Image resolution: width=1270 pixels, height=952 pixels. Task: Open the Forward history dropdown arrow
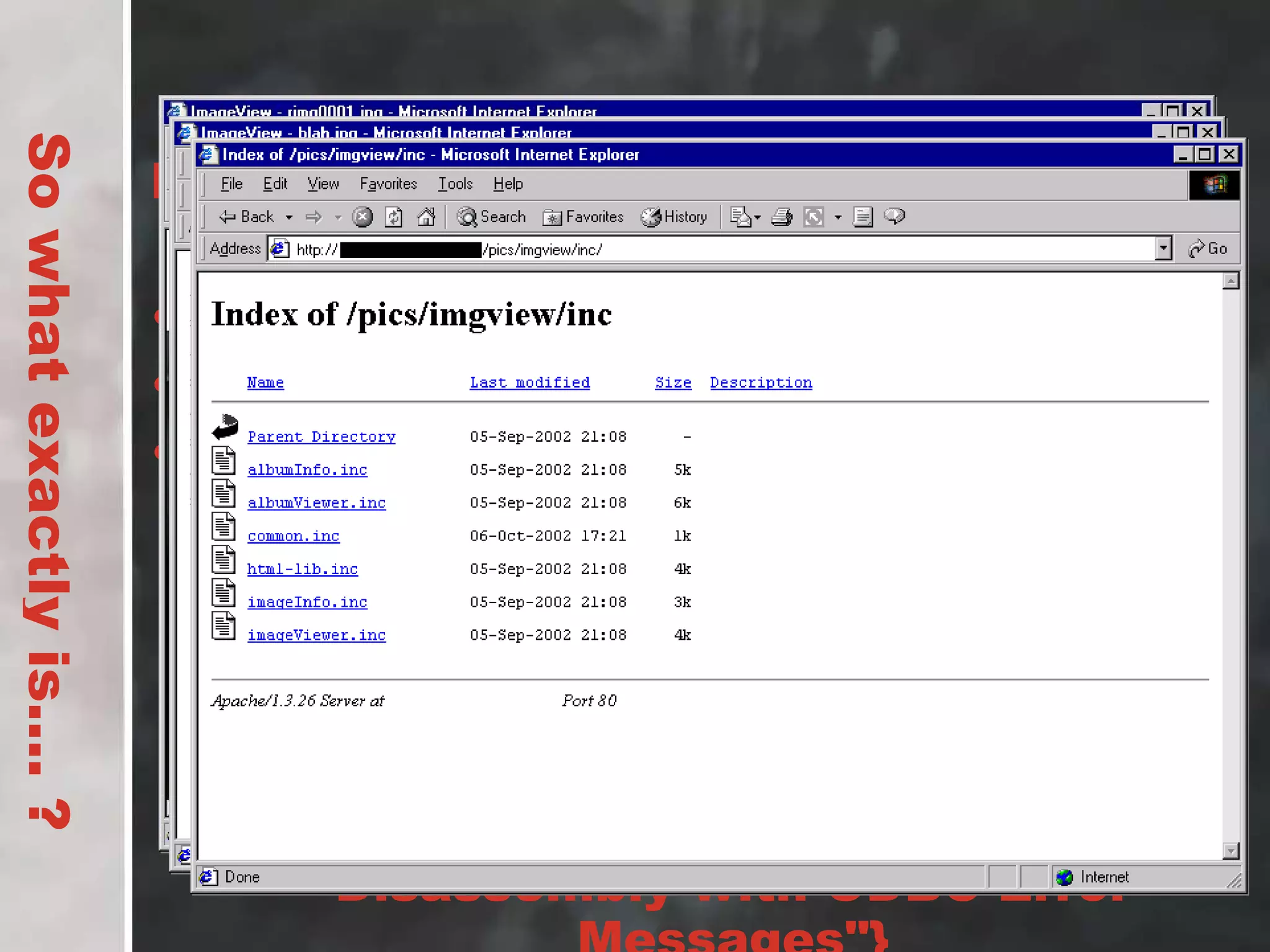coord(338,218)
